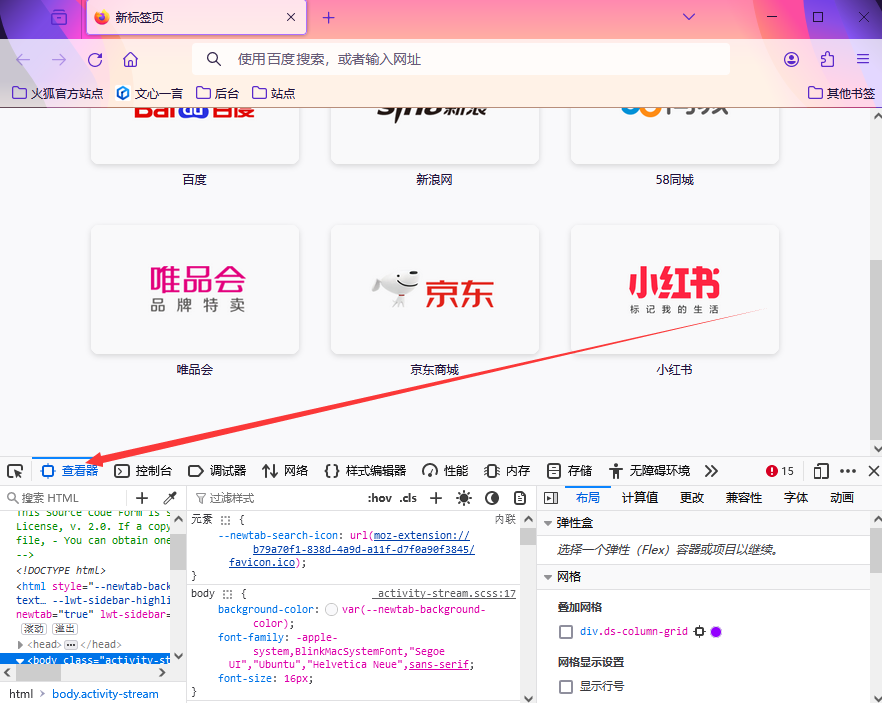Select the 布局 layout sidebar tab
The width and height of the screenshot is (882, 703).
(588, 498)
